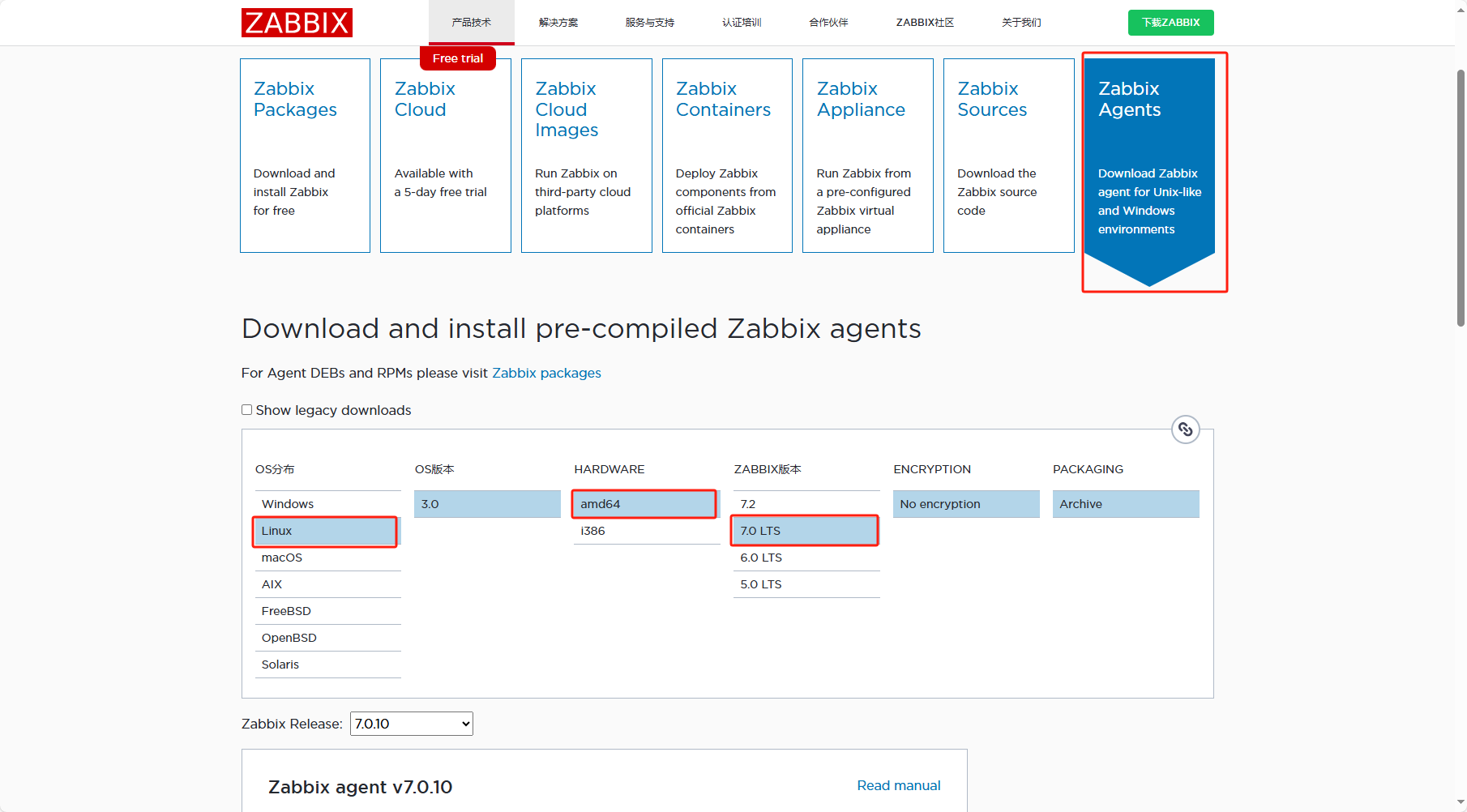
Task: Click the green 下载ZABBIX button
Action: (x=1170, y=23)
